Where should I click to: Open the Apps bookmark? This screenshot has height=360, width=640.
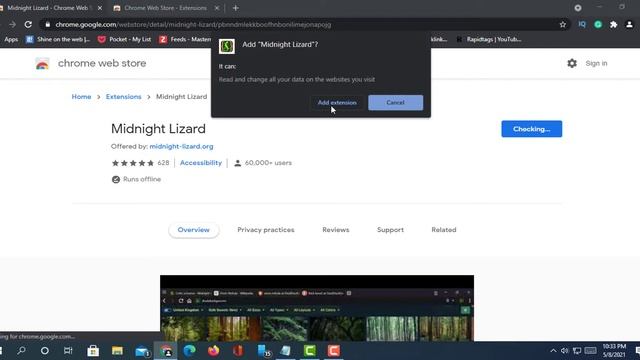[11, 39]
